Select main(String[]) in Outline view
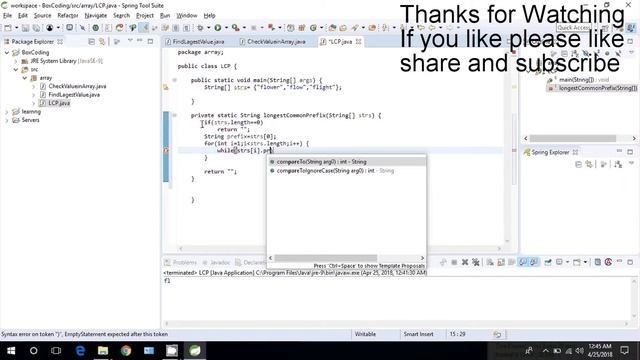 click(584, 80)
